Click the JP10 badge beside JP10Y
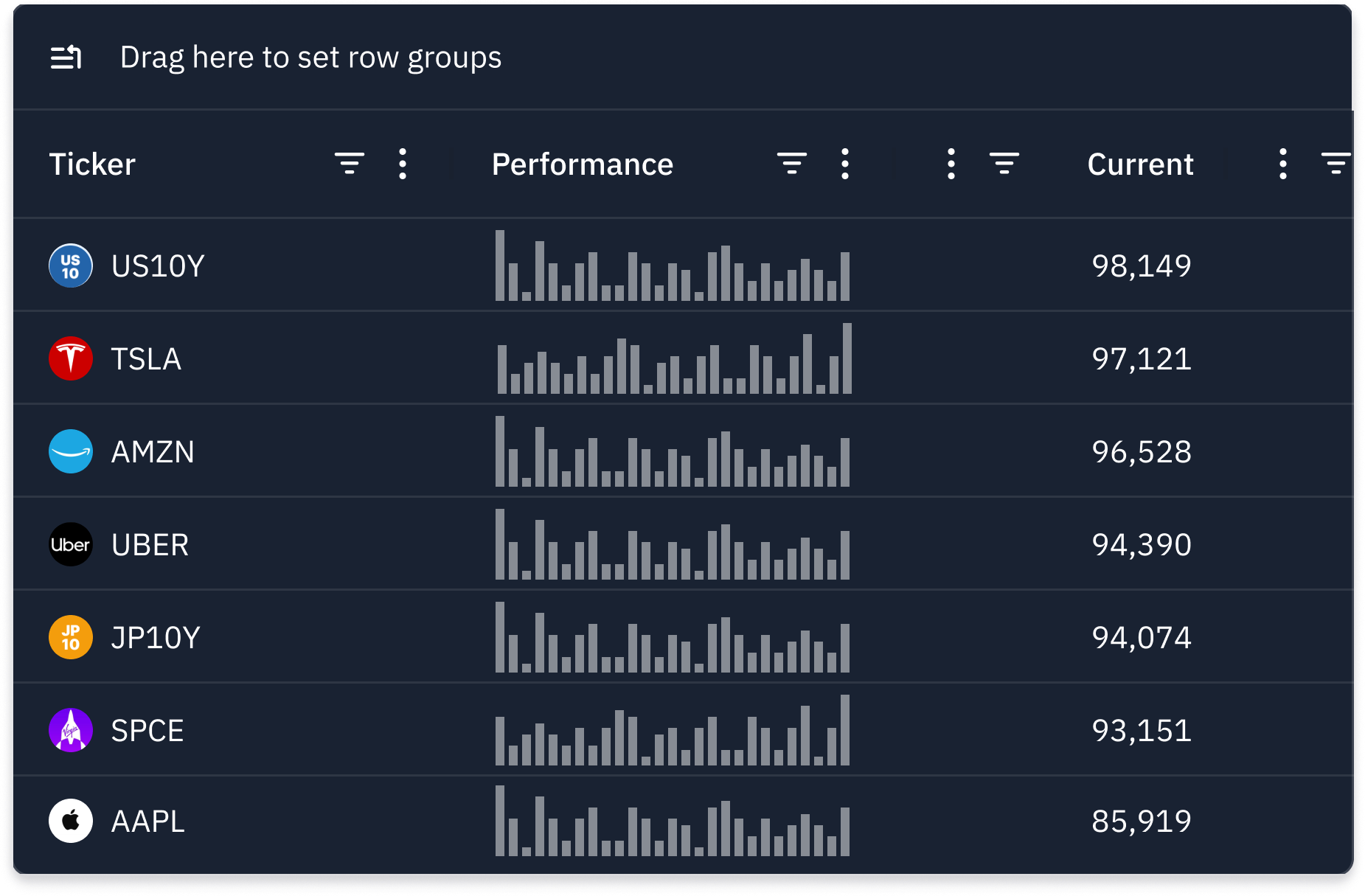Viewport: 1365px width, 896px height. pyautogui.click(x=70, y=637)
